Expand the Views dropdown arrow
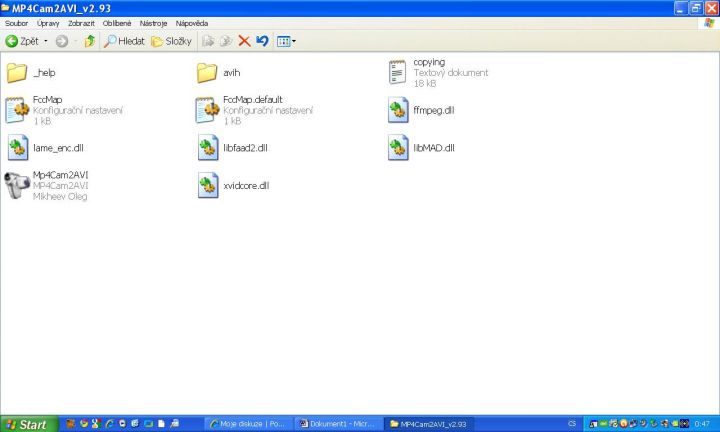The width and height of the screenshot is (720, 432). click(294, 41)
